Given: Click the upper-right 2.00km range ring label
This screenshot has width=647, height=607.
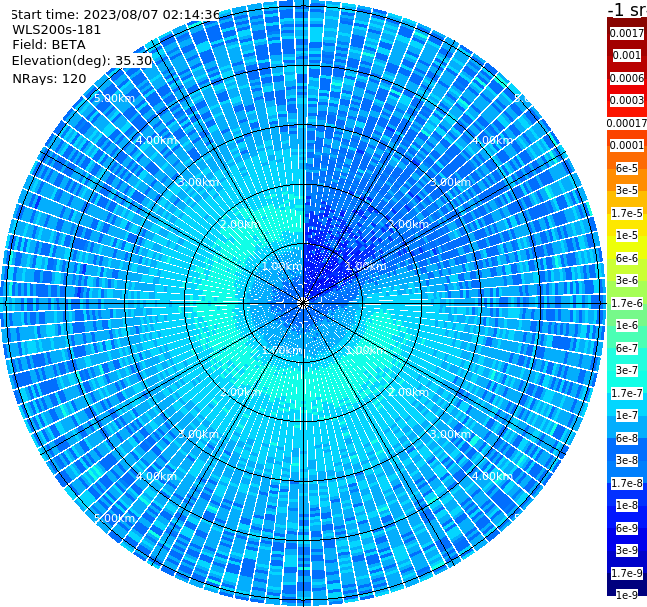Looking at the screenshot, I should point(408,224).
